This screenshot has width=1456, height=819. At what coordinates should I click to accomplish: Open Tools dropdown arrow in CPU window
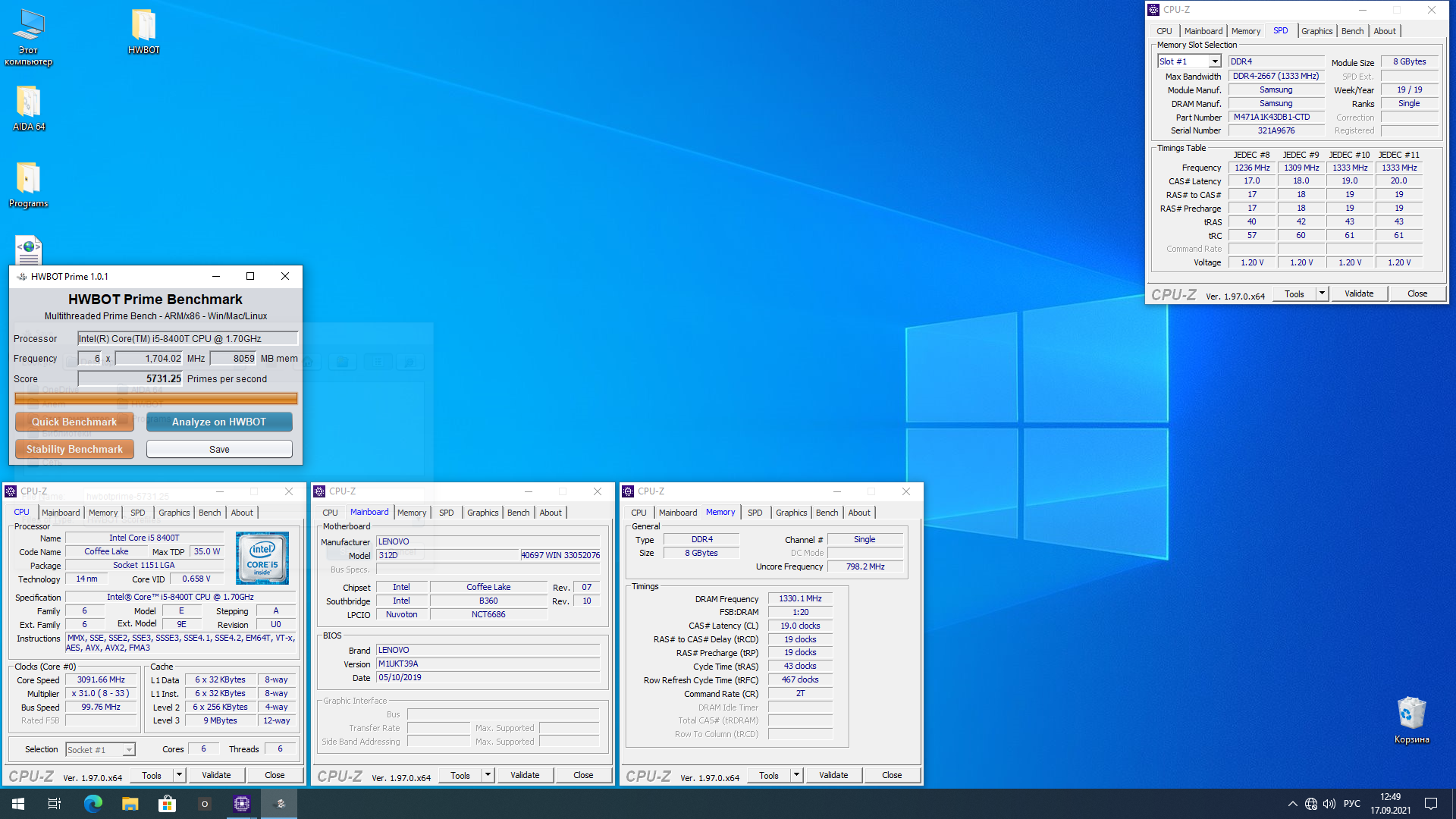point(179,775)
